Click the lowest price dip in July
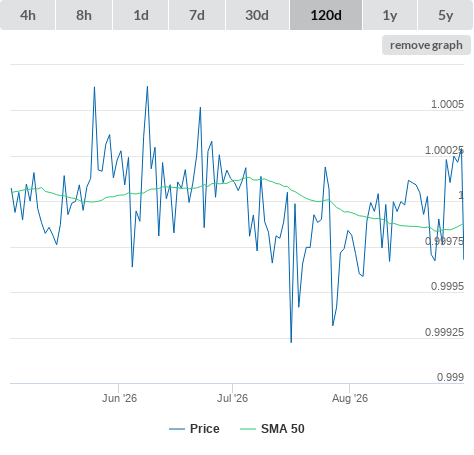This screenshot has height=455, width=474. click(x=291, y=342)
